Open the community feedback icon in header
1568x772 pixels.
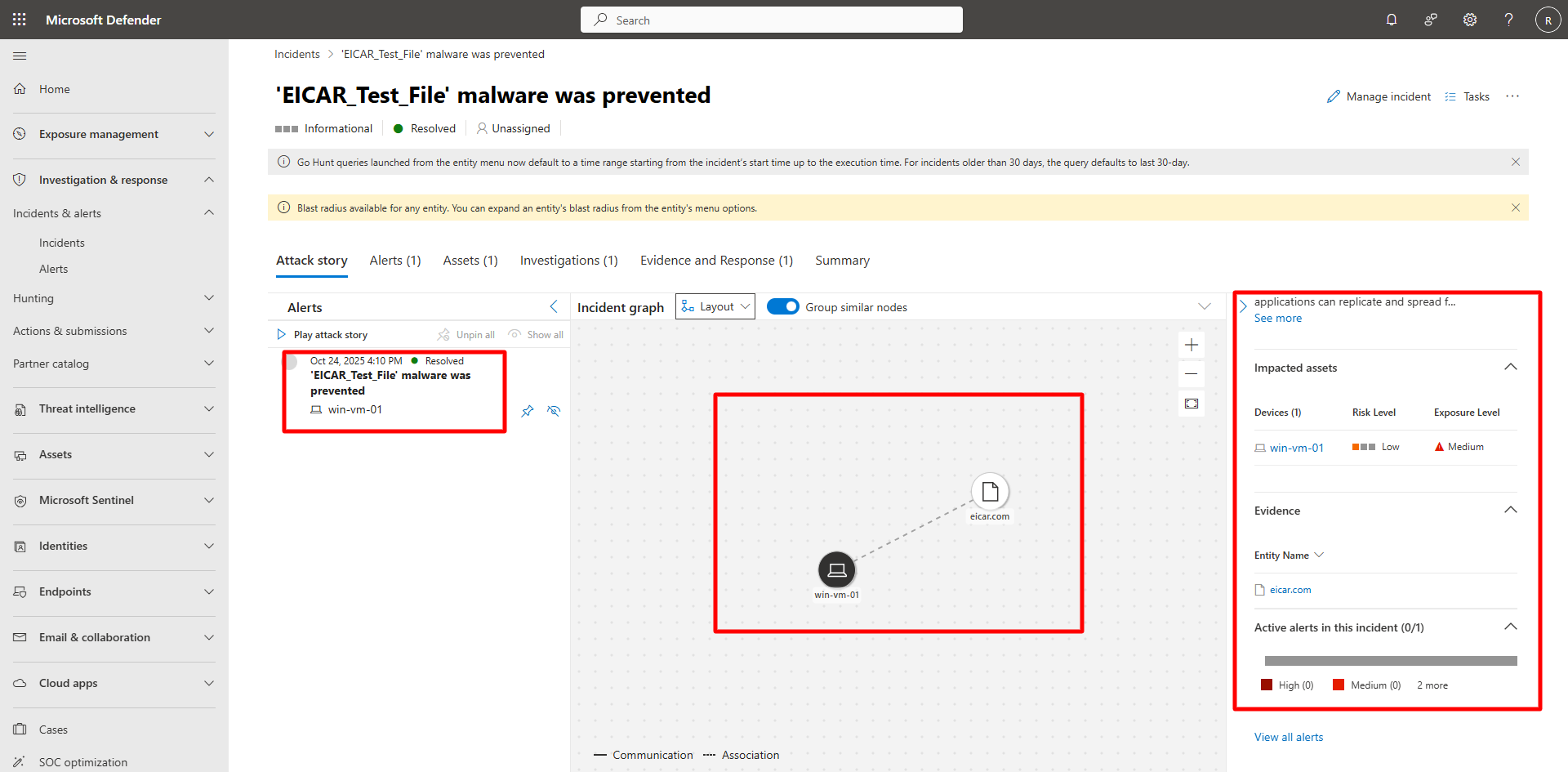pos(1431,20)
